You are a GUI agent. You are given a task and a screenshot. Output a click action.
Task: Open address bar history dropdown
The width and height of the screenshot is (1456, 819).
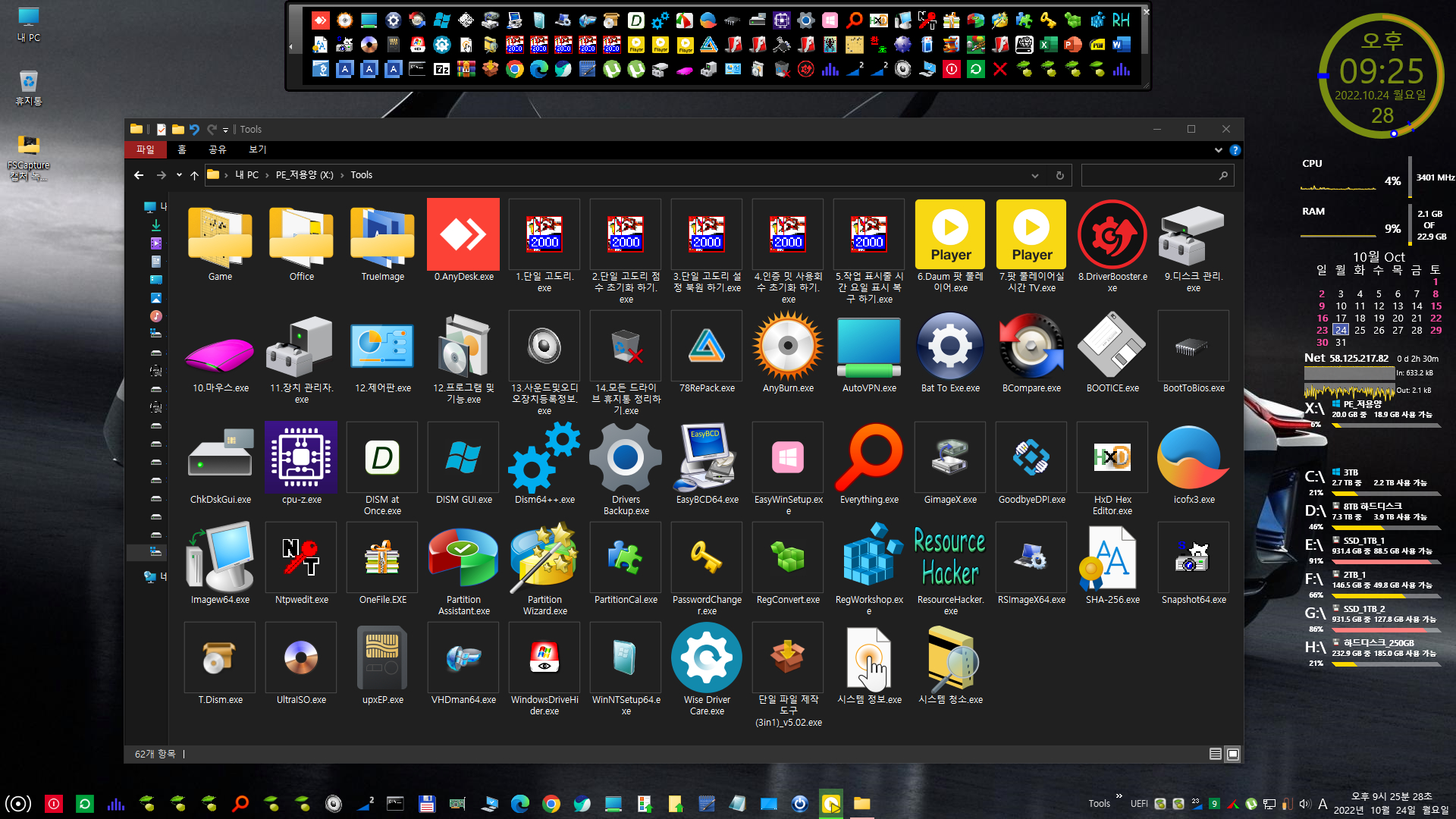pyautogui.click(x=1034, y=175)
